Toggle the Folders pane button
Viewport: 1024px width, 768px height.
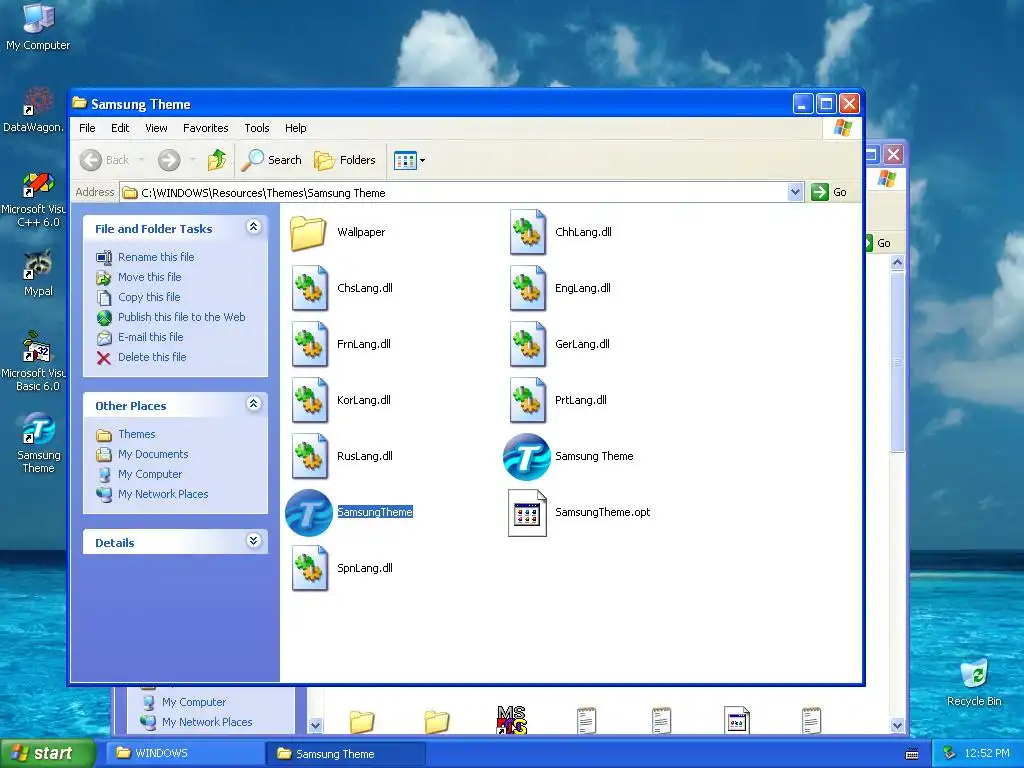click(345, 160)
